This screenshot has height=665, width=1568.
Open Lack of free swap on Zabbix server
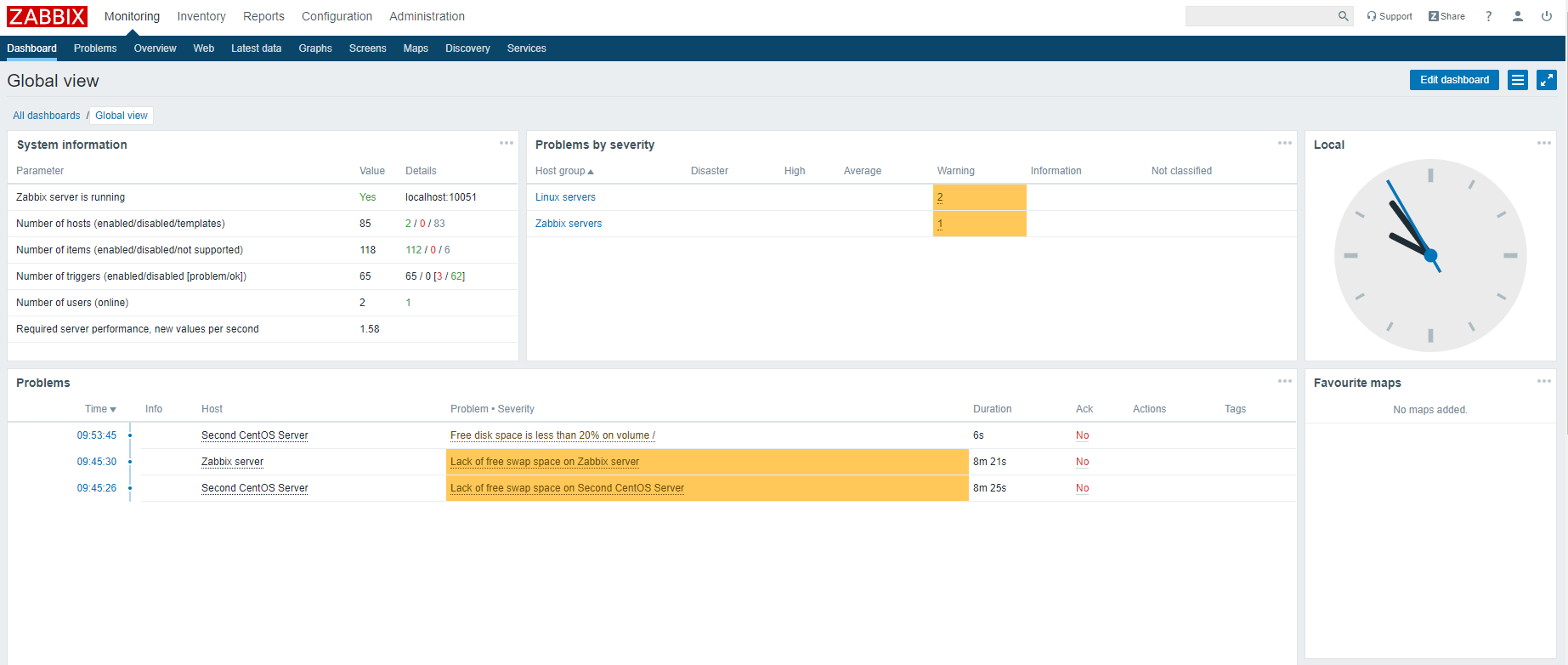click(x=545, y=462)
